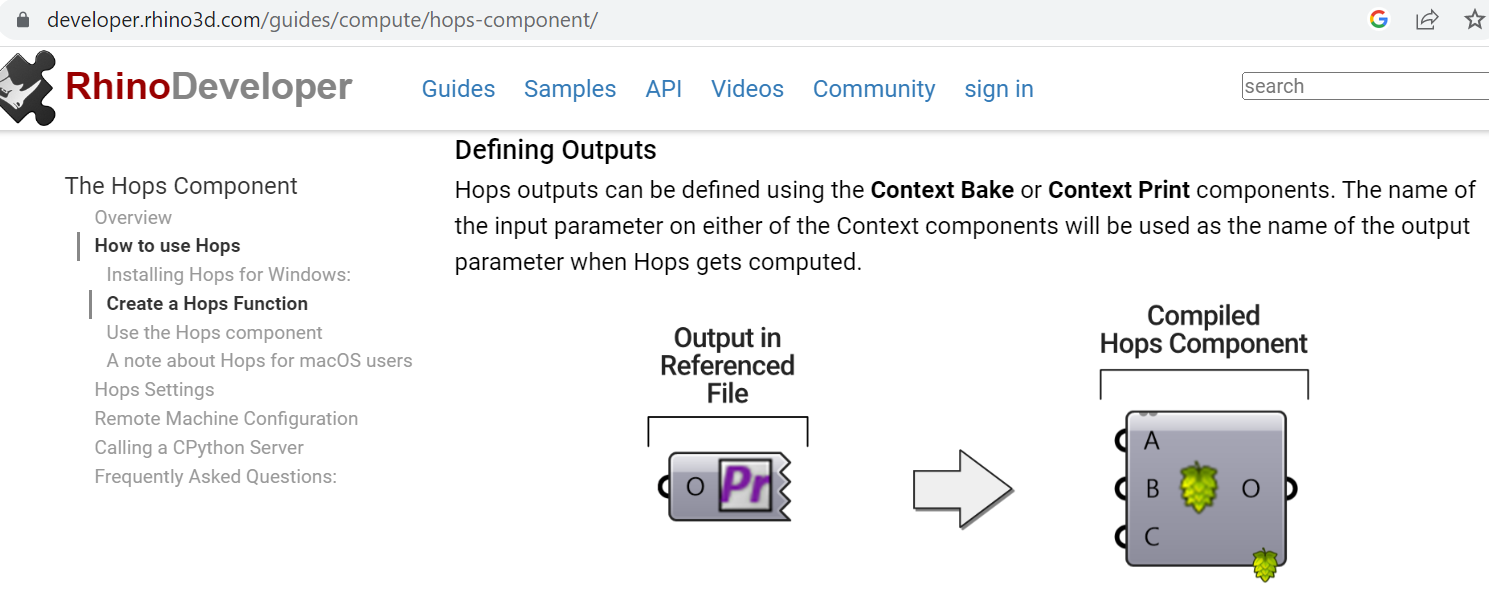
Task: Open the Community link
Action: 874,89
